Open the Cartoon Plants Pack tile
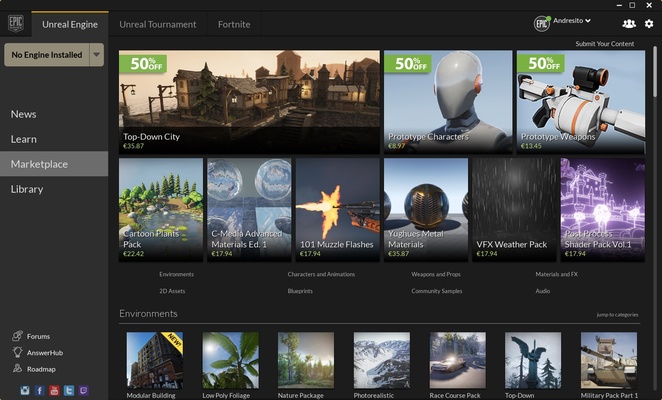 tap(161, 210)
